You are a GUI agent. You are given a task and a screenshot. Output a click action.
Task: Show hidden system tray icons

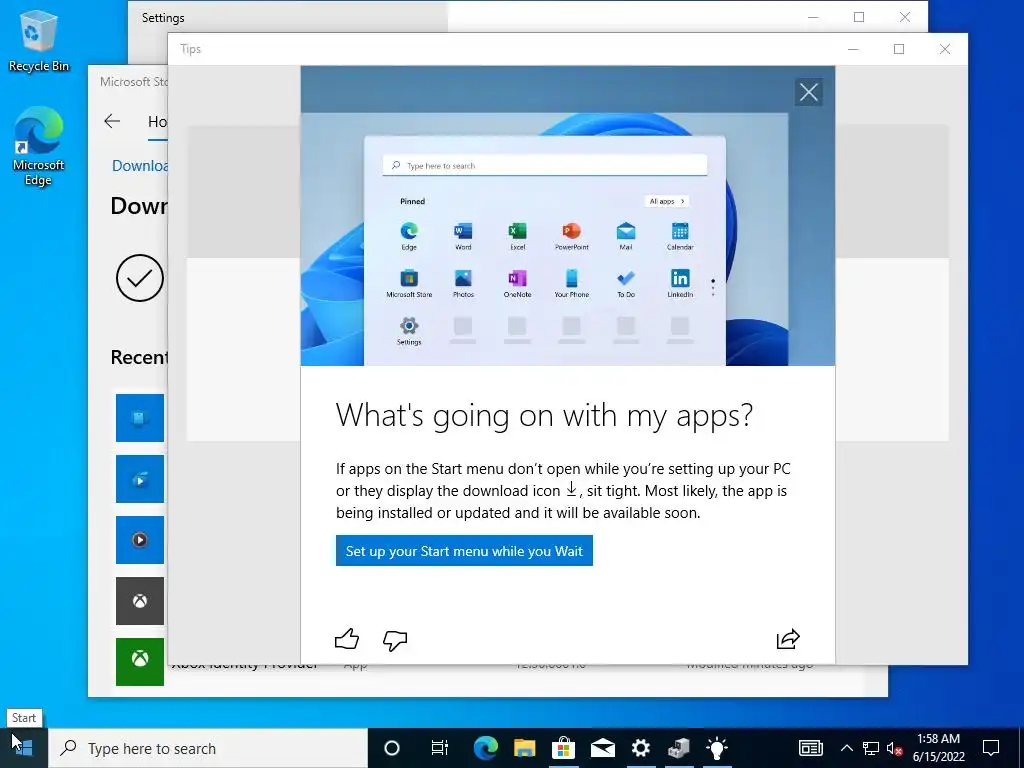pos(846,748)
